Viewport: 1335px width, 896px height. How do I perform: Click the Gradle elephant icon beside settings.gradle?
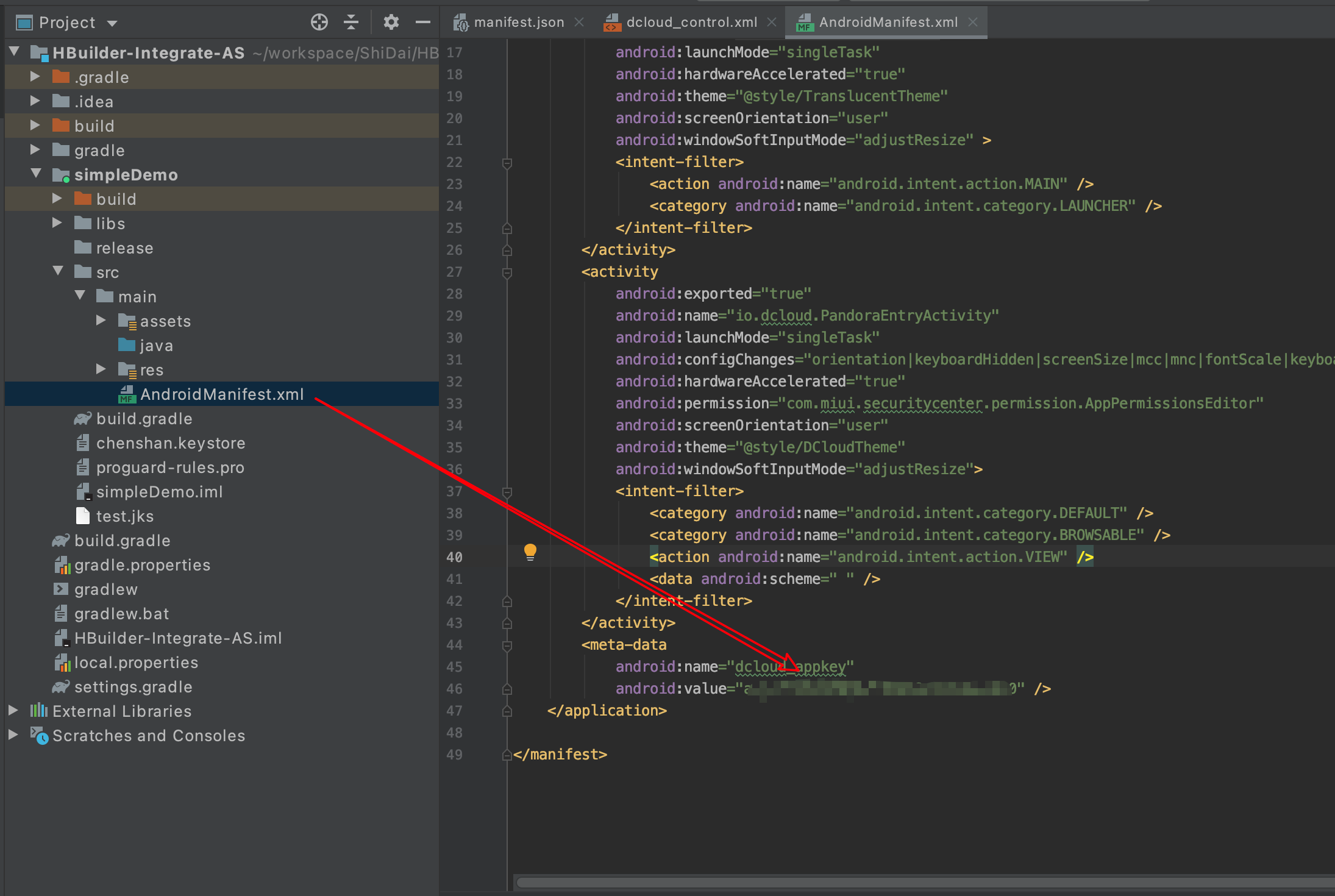point(60,687)
